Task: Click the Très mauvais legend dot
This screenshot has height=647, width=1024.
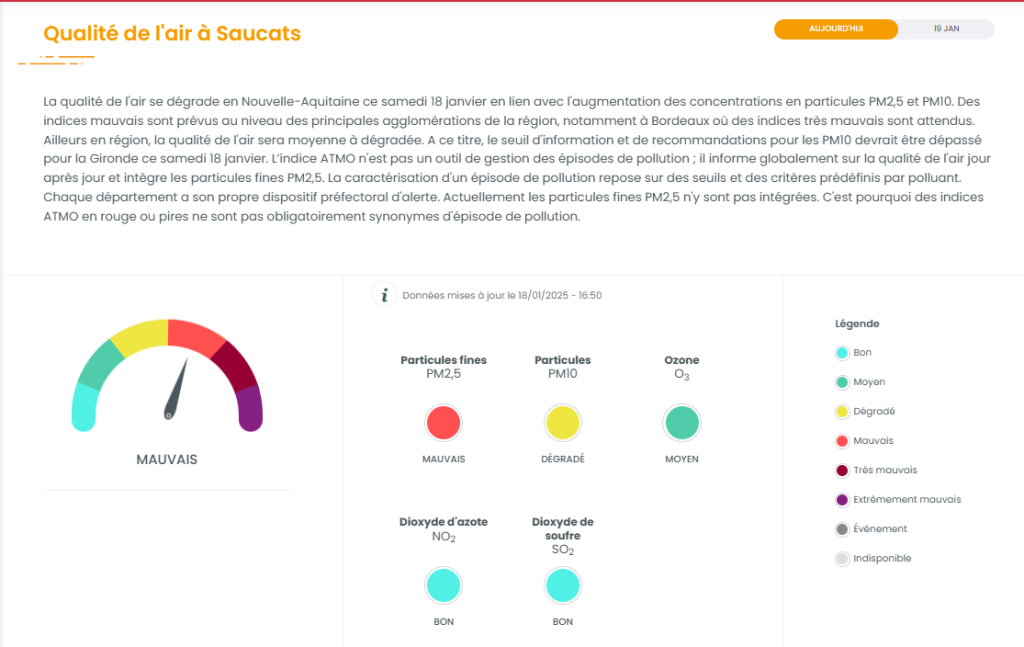Action: pos(842,470)
